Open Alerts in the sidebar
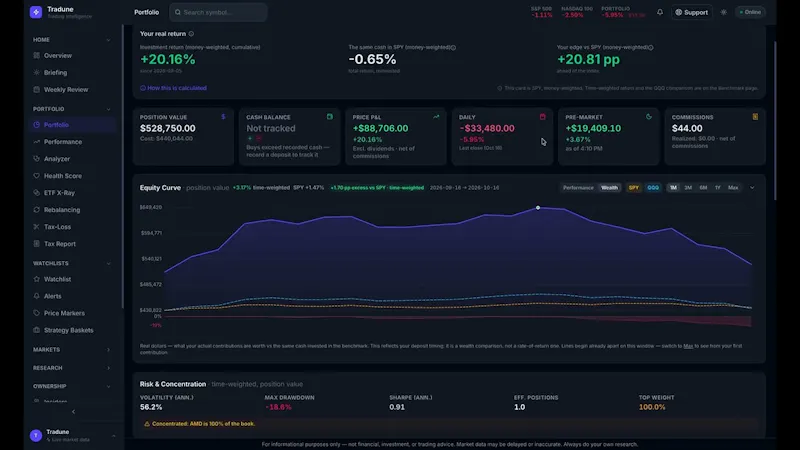The width and height of the screenshot is (800, 450). click(71, 296)
